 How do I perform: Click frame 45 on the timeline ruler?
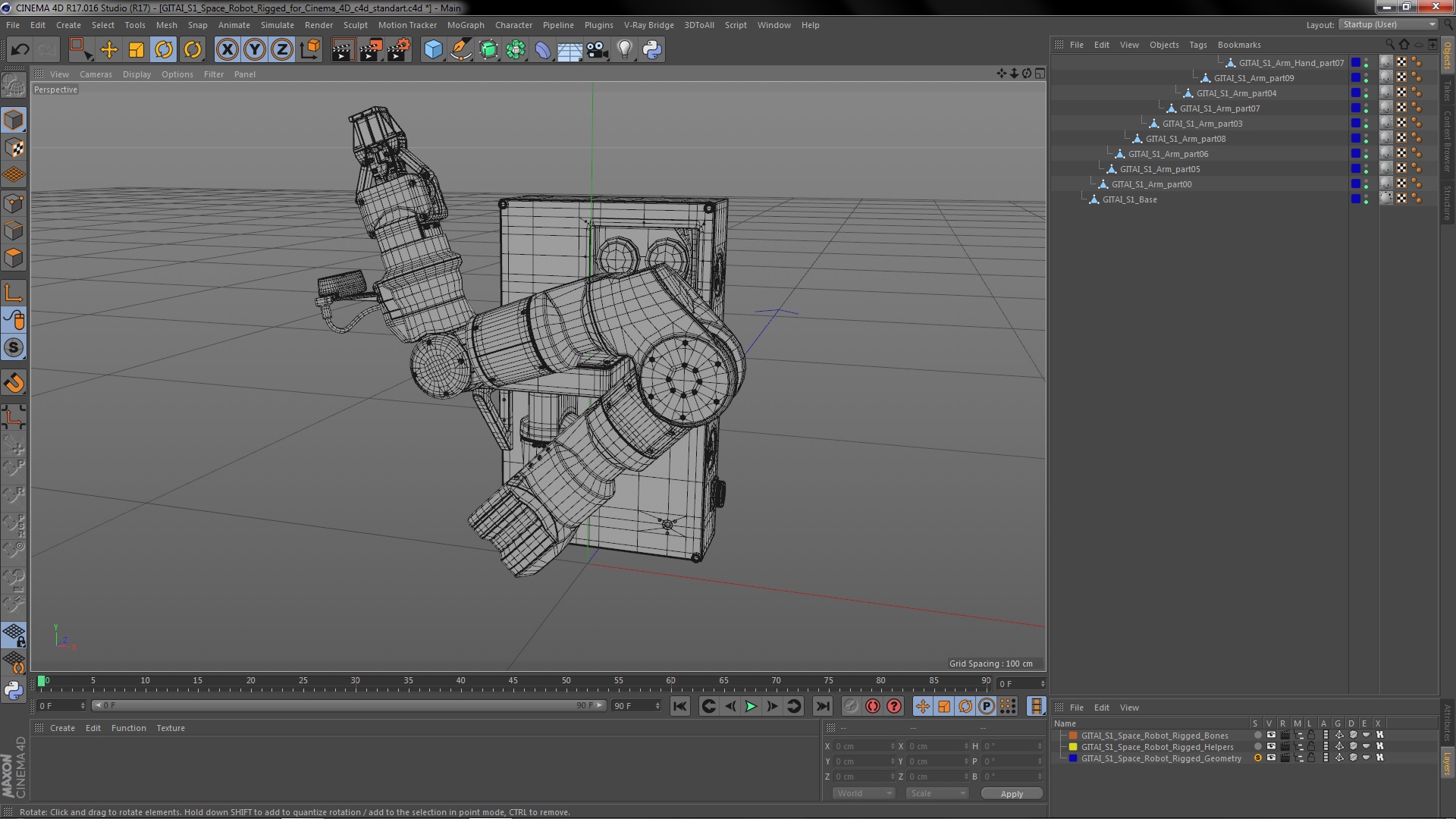513,682
